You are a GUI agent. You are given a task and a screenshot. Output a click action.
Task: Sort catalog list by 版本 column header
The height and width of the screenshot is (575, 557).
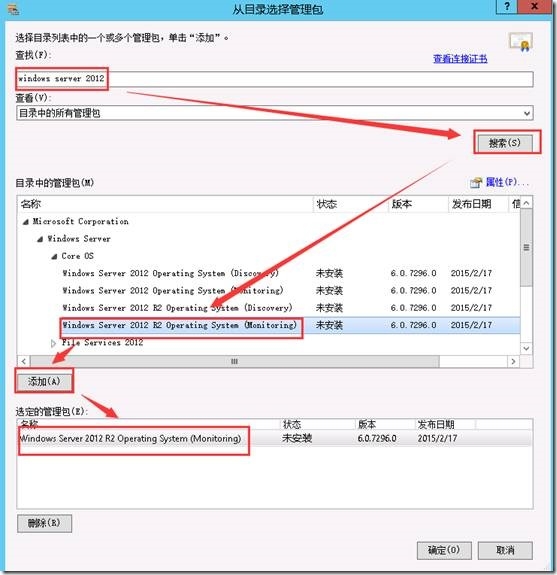[418, 204]
